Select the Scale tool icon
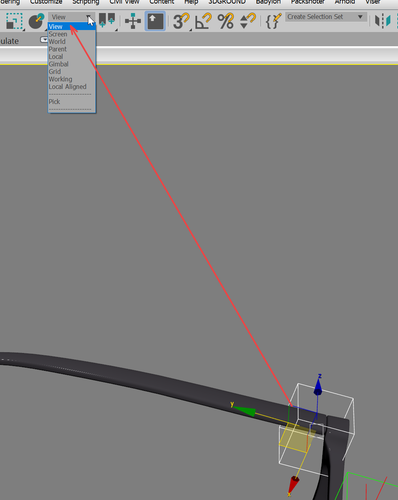398x500 pixels. 14,21
